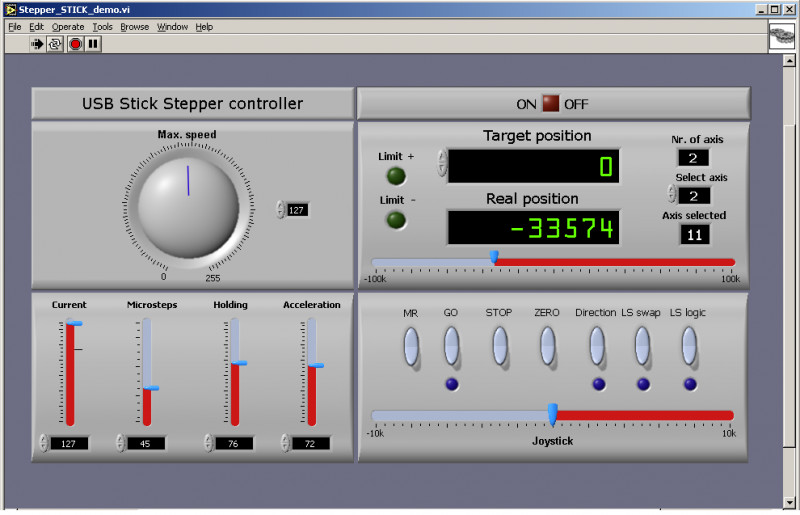Flip the MR toggle switch
800x515 pixels.
[x=411, y=347]
